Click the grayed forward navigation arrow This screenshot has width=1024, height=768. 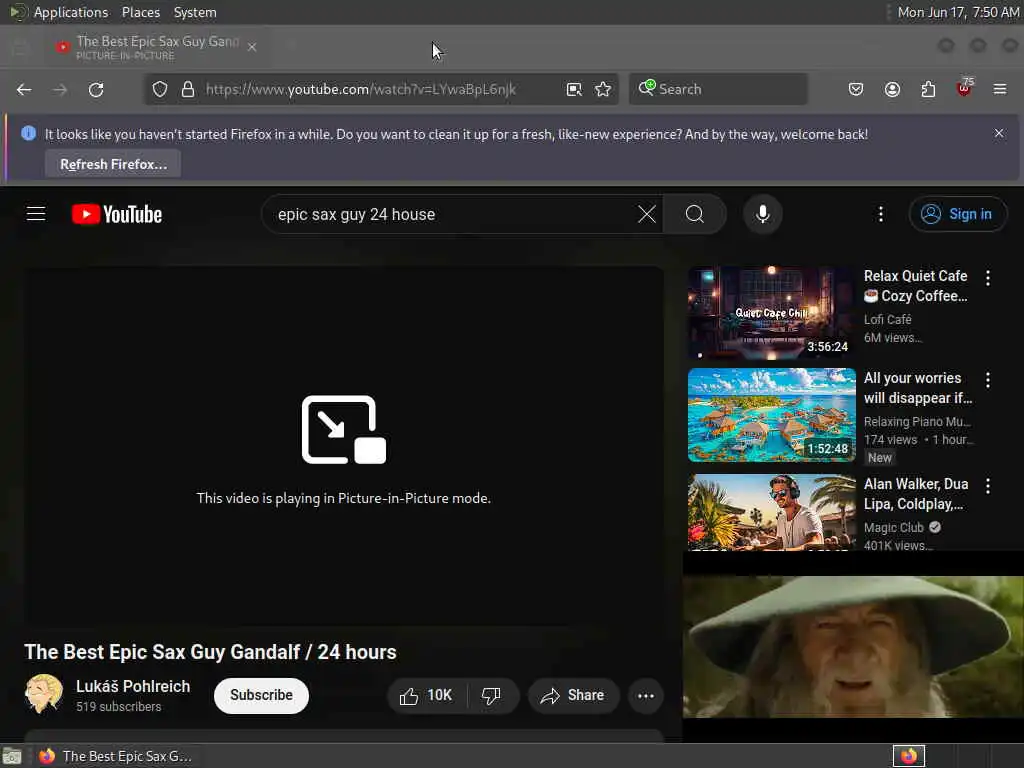60,89
